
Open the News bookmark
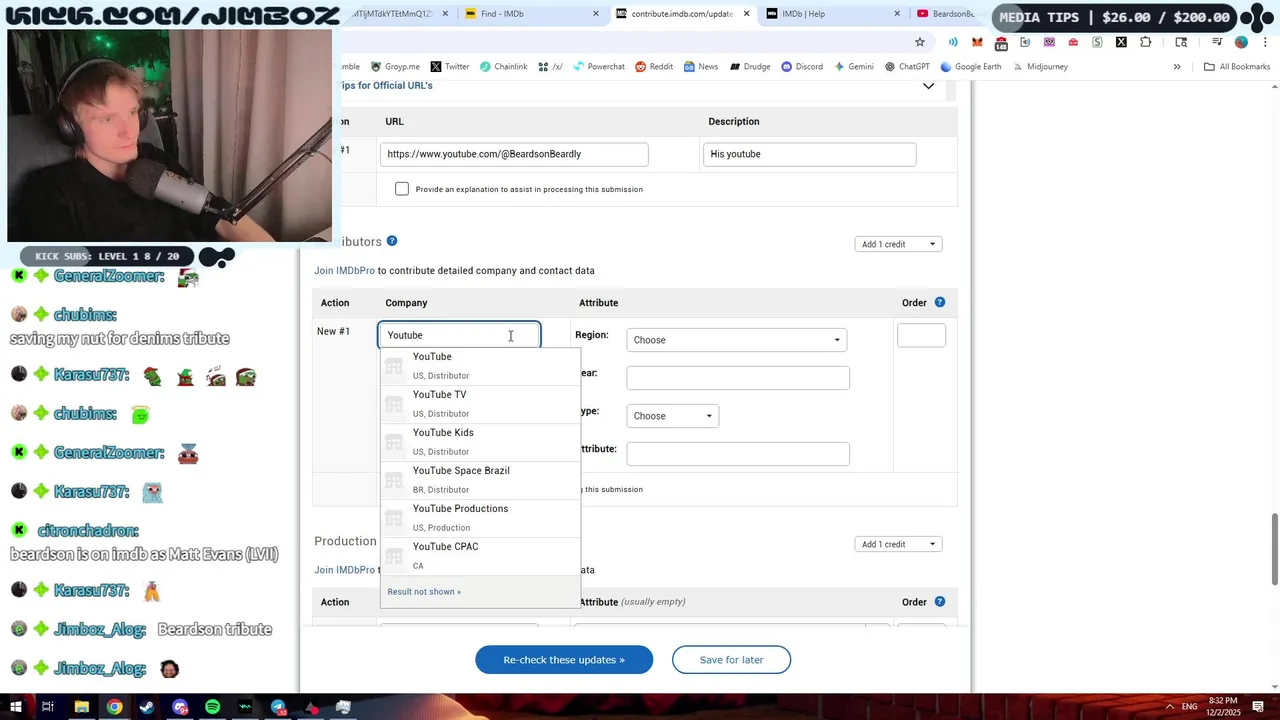701,67
